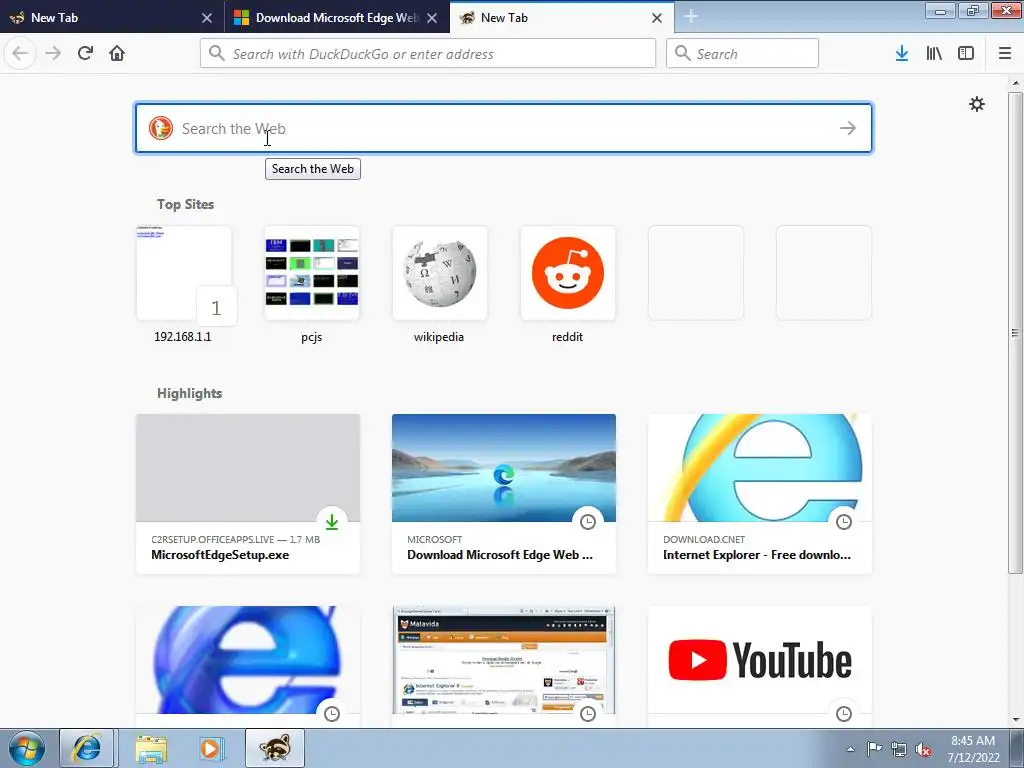Click the forward navigation arrow
Screen dimensions: 1024x768
tap(53, 53)
